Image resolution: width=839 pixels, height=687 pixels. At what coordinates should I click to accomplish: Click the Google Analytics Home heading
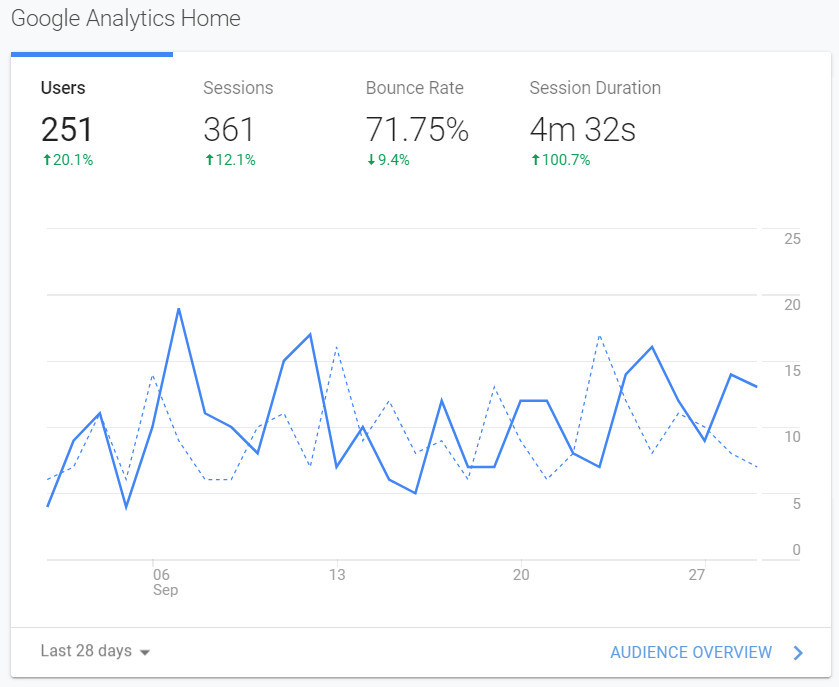[126, 18]
